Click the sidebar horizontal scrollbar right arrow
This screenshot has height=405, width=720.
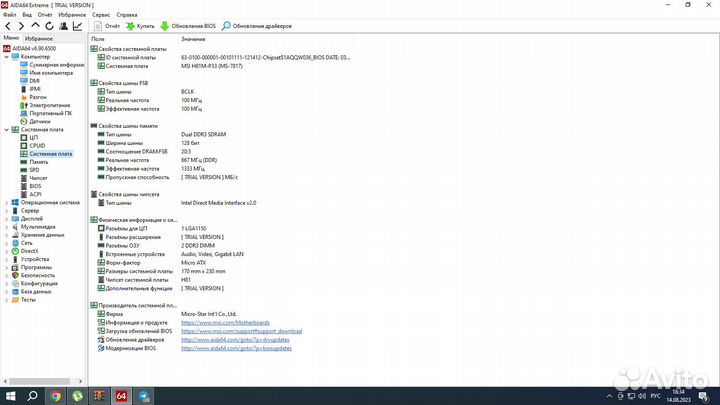80,381
